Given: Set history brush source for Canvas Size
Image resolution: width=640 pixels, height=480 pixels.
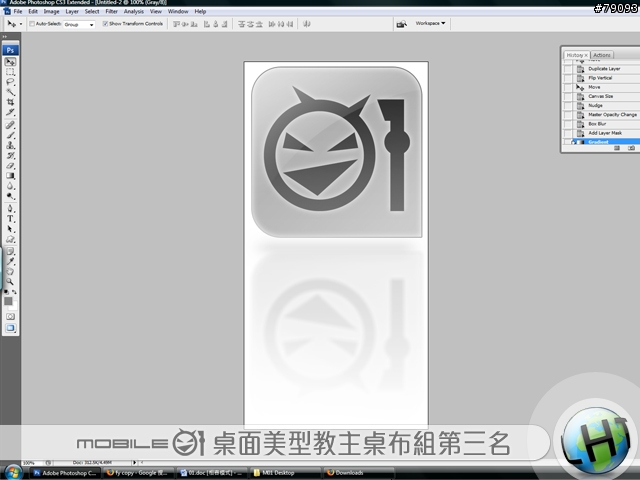Looking at the screenshot, I should click(568, 96).
